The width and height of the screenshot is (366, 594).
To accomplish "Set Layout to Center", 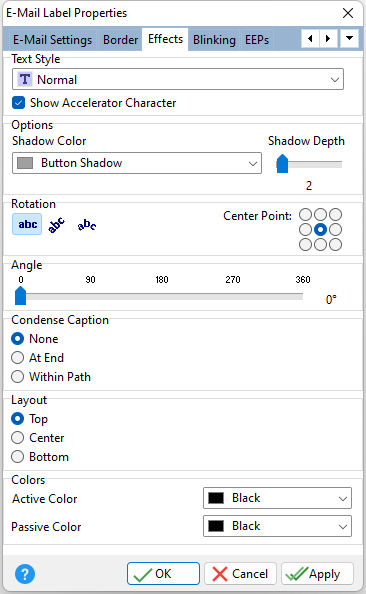I will point(17,438).
